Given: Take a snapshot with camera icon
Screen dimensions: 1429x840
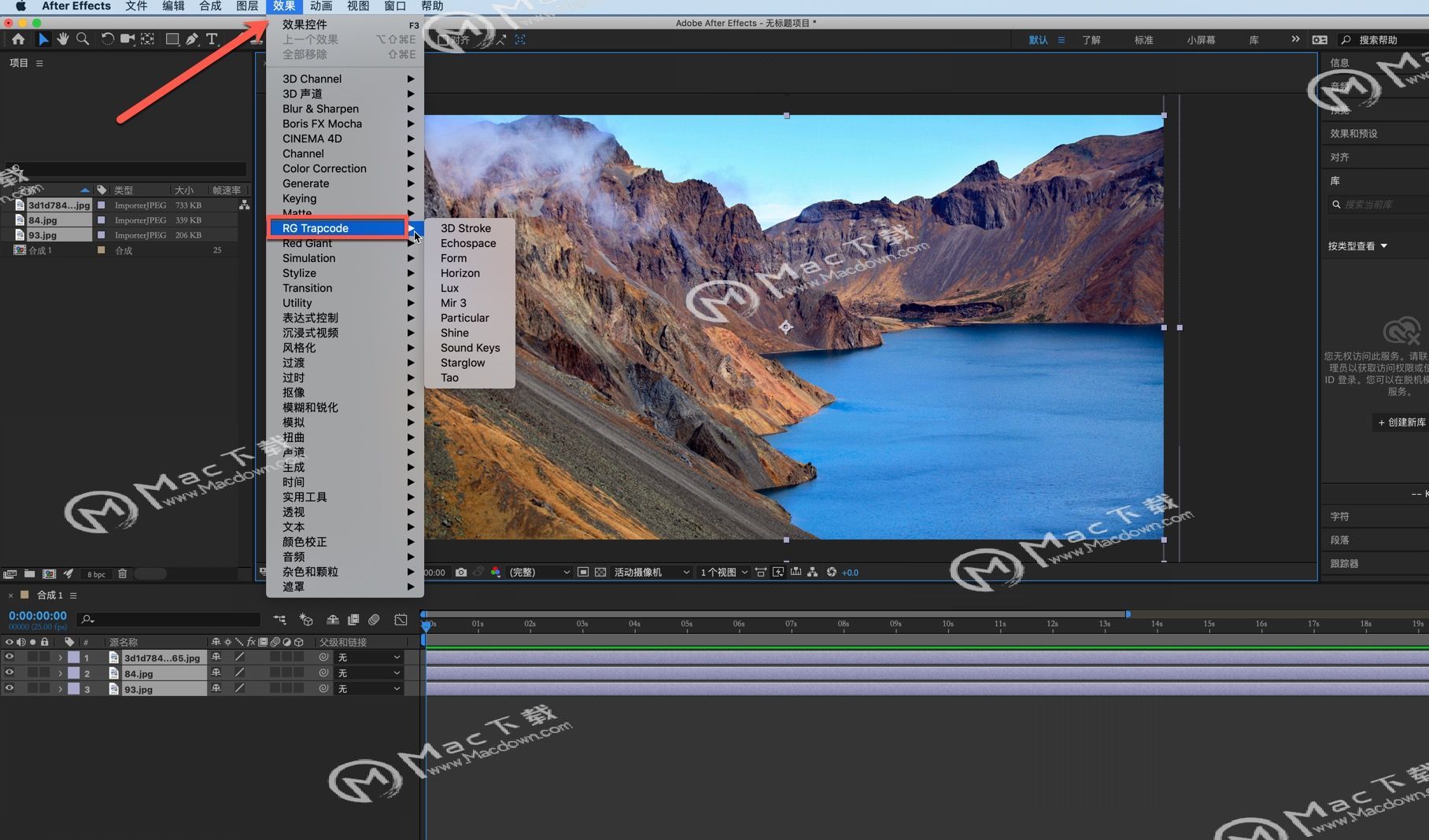Looking at the screenshot, I should click(x=461, y=573).
